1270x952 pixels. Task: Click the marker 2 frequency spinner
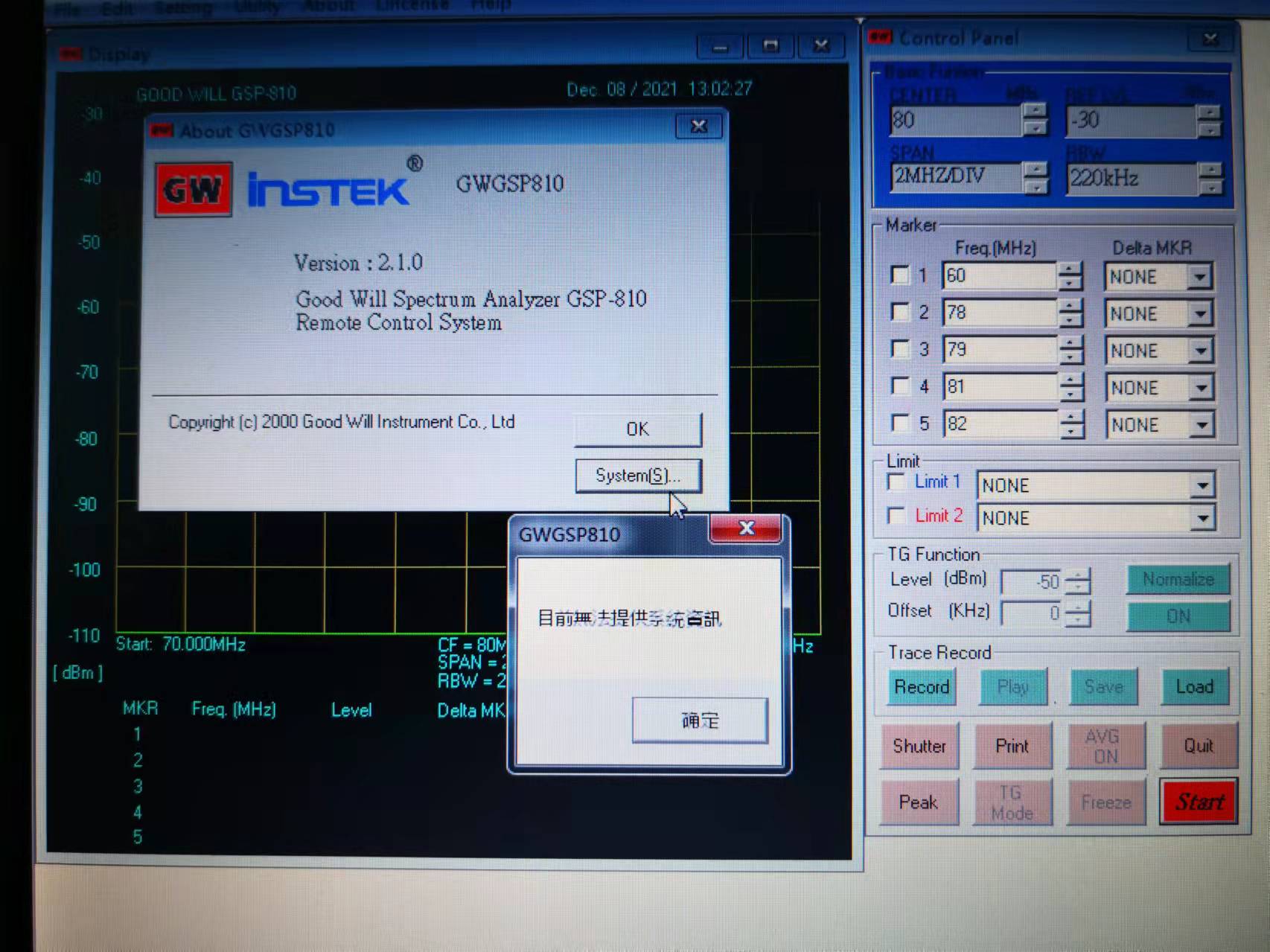click(x=1070, y=313)
